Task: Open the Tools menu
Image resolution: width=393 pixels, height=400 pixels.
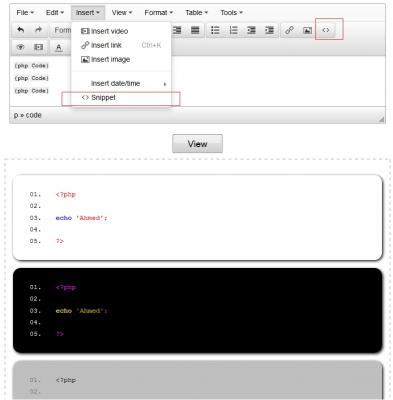Action: [231, 13]
